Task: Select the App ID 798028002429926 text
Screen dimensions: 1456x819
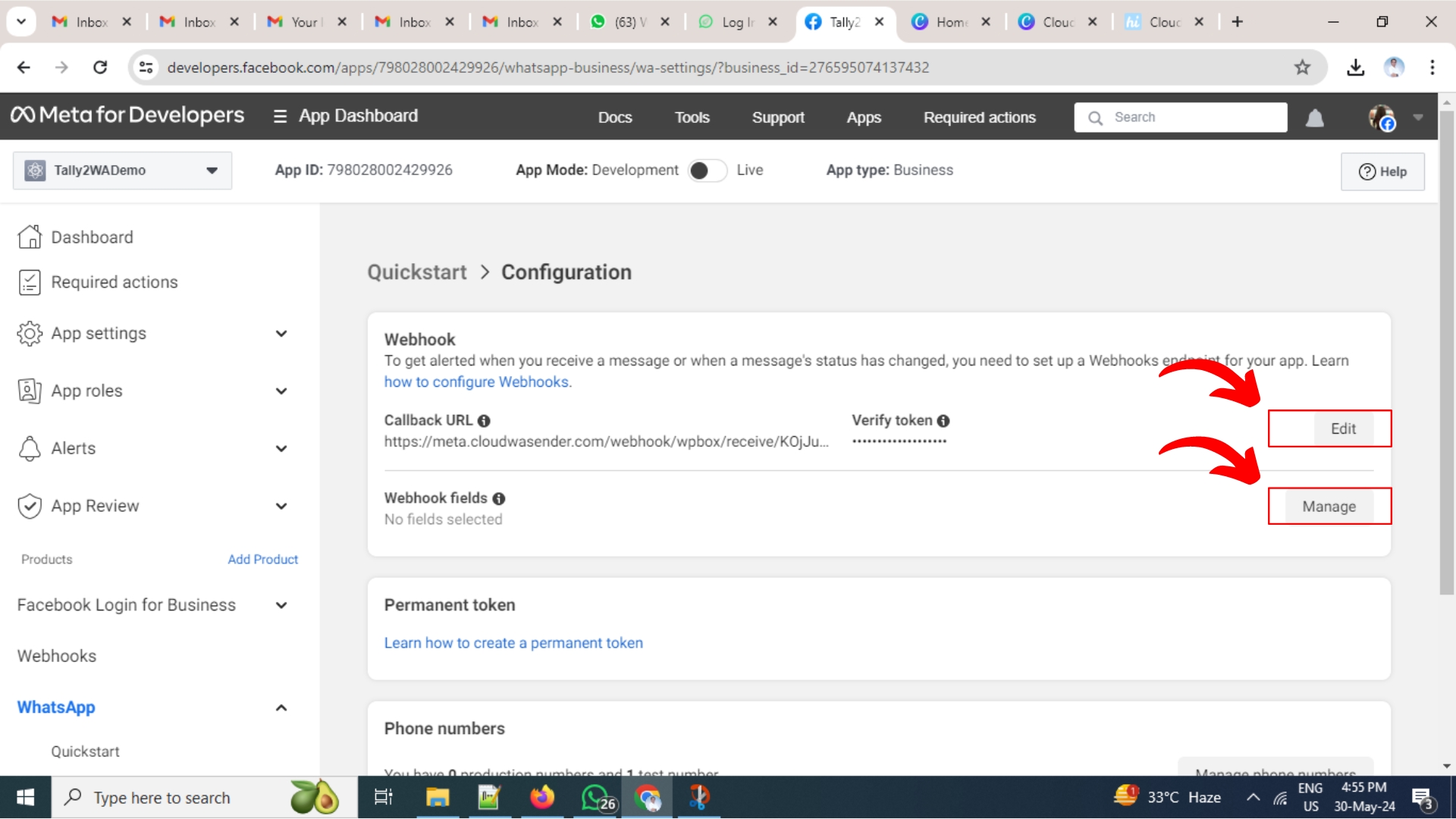Action: (389, 171)
